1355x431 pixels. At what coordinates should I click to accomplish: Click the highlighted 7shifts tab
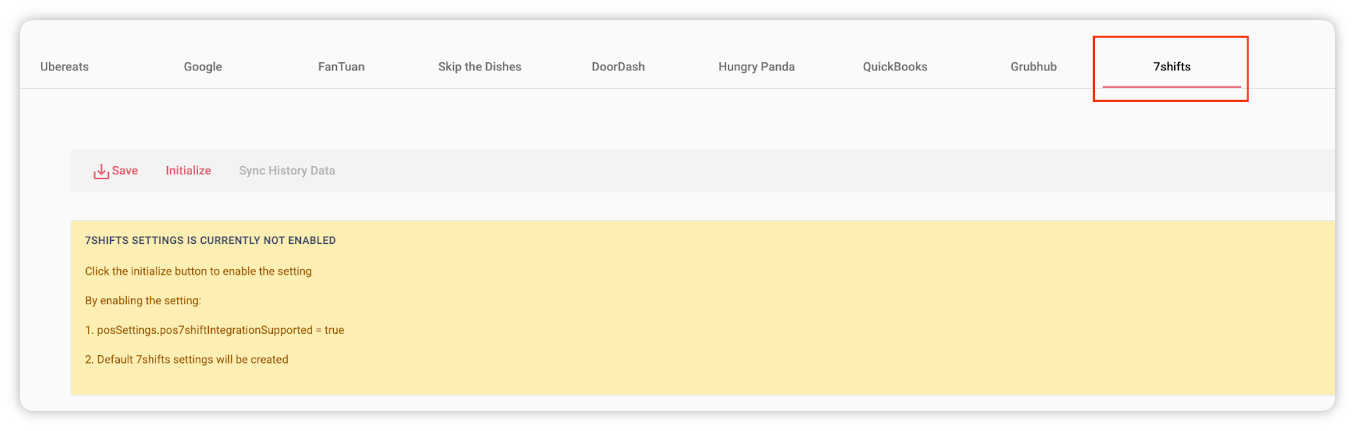(x=1171, y=67)
